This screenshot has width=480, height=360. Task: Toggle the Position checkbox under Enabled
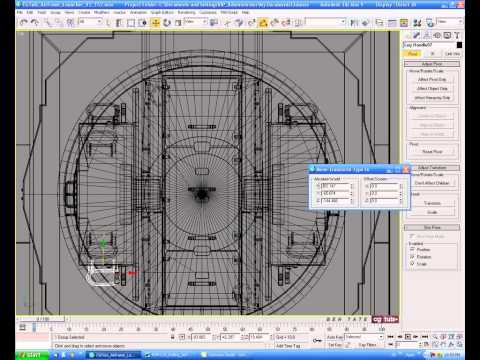coord(412,249)
